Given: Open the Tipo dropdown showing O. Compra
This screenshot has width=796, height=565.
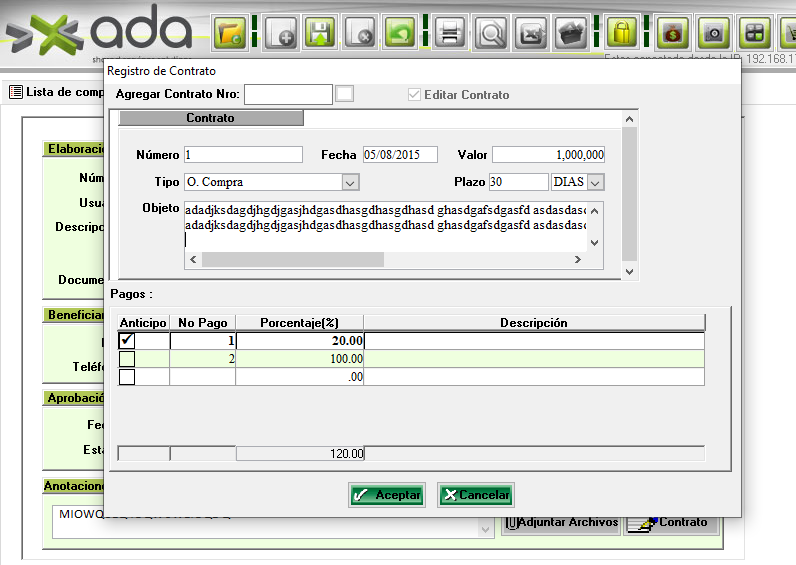Looking at the screenshot, I should click(x=350, y=182).
